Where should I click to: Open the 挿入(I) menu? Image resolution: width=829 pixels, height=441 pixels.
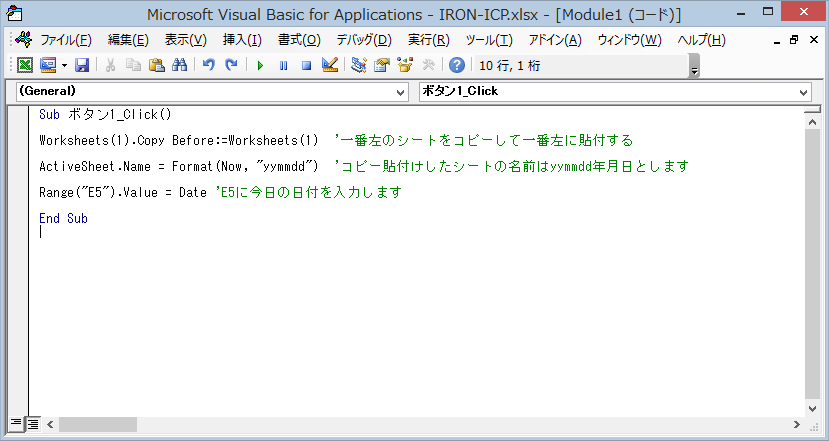point(242,40)
